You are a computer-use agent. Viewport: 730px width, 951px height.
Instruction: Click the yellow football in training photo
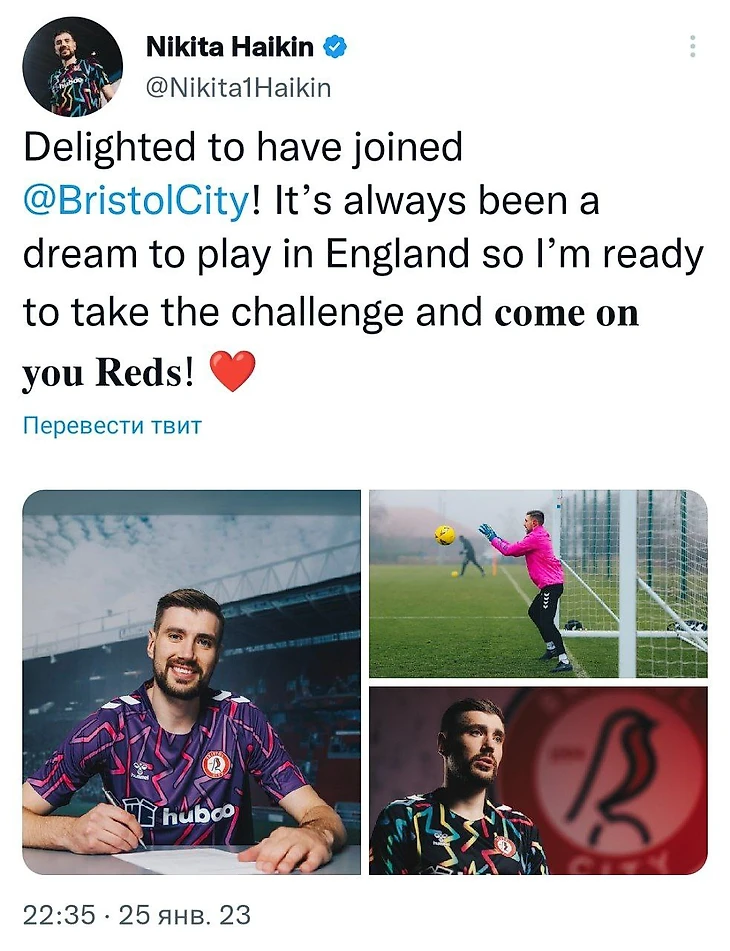tap(444, 535)
